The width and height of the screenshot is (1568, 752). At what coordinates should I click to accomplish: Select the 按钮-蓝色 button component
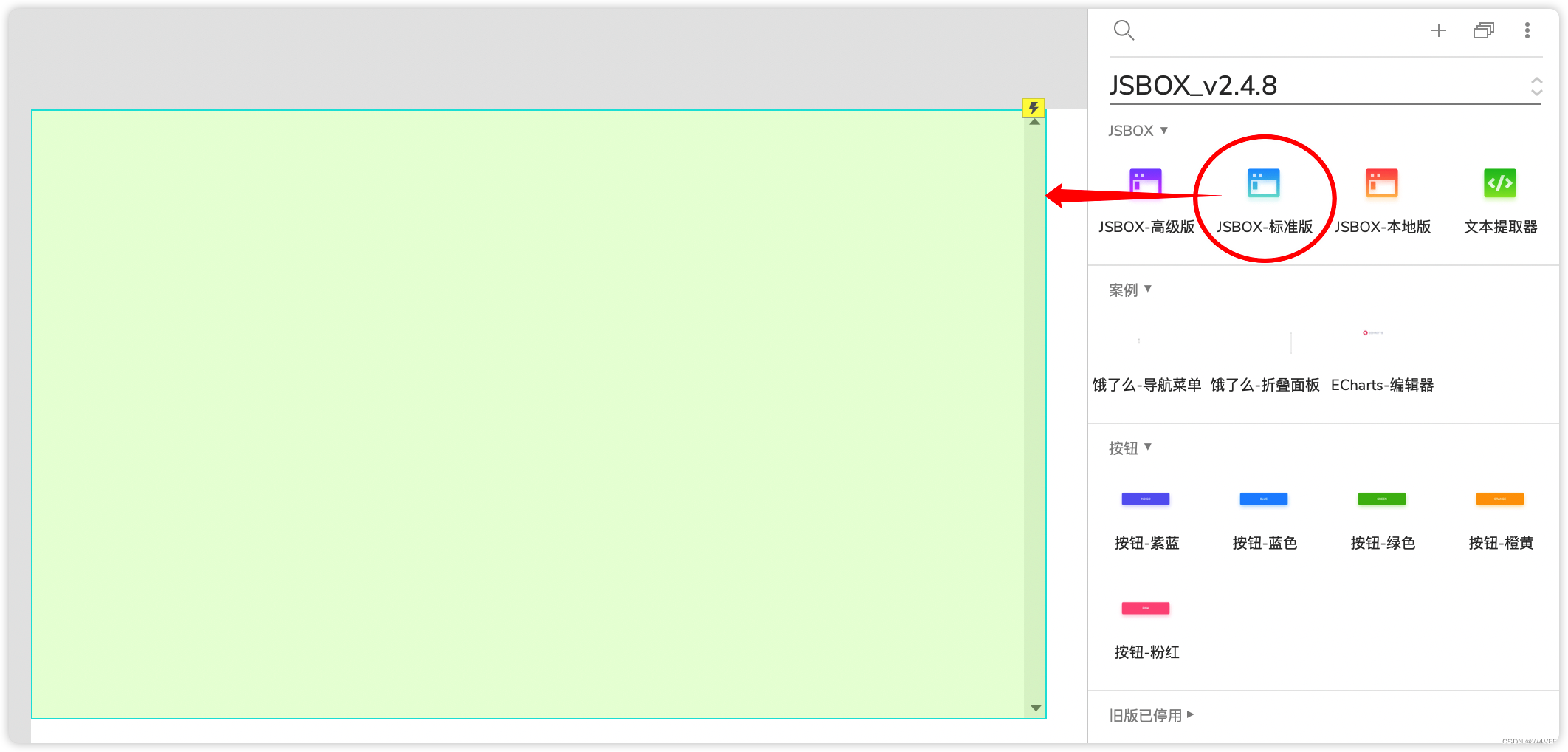[x=1263, y=499]
